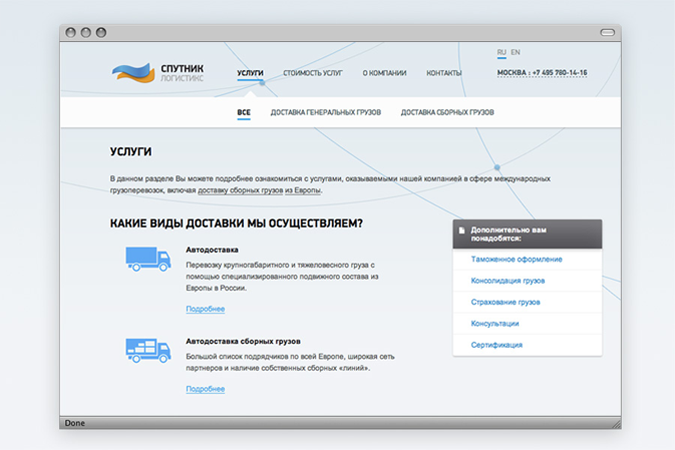Switch language to EN
The width and height of the screenshot is (675, 450).
pos(515,52)
